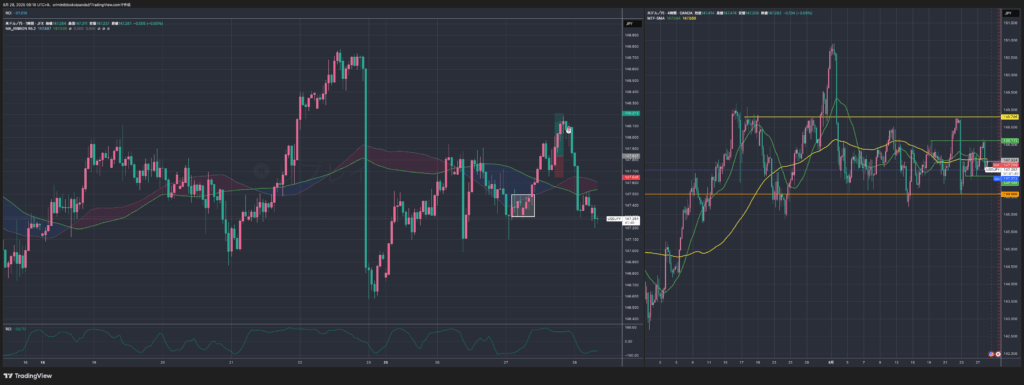1024x385 pixels.
Task: Click the red stop price label on left axis
Action: [x=631, y=177]
